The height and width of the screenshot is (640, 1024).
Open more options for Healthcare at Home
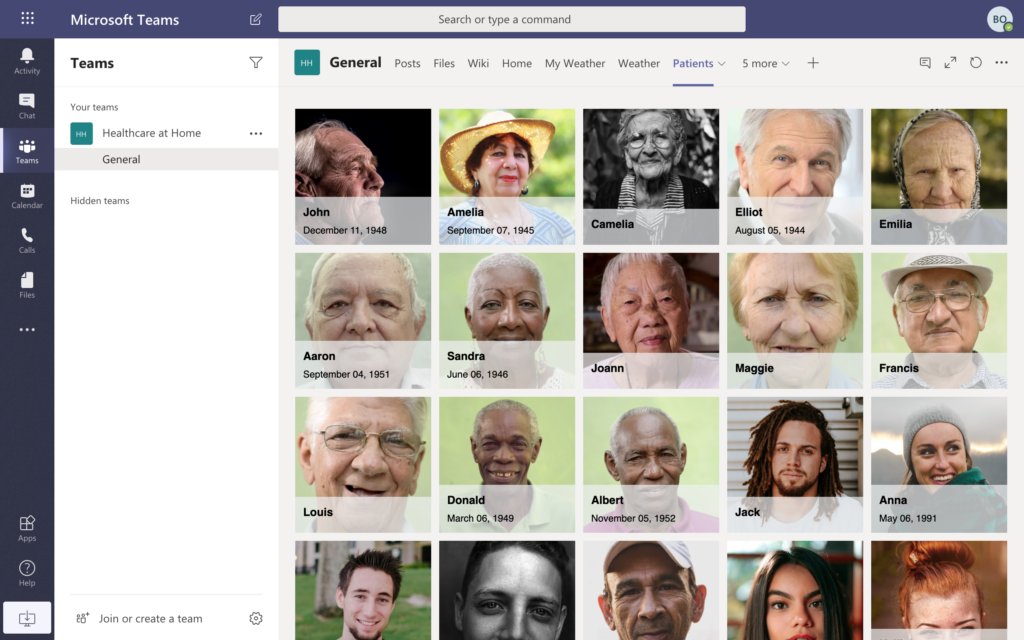256,133
